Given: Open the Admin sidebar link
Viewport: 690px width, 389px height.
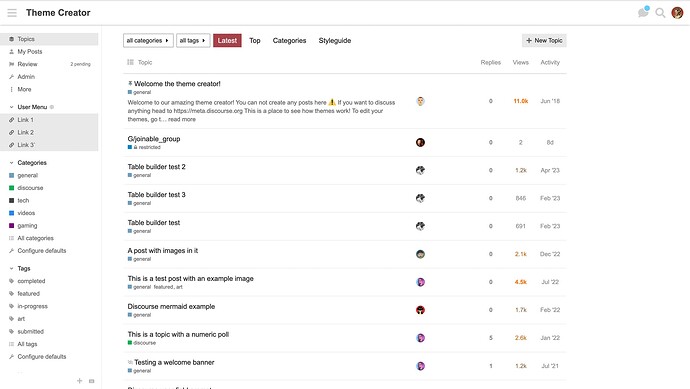Looking at the screenshot, I should point(49,77).
